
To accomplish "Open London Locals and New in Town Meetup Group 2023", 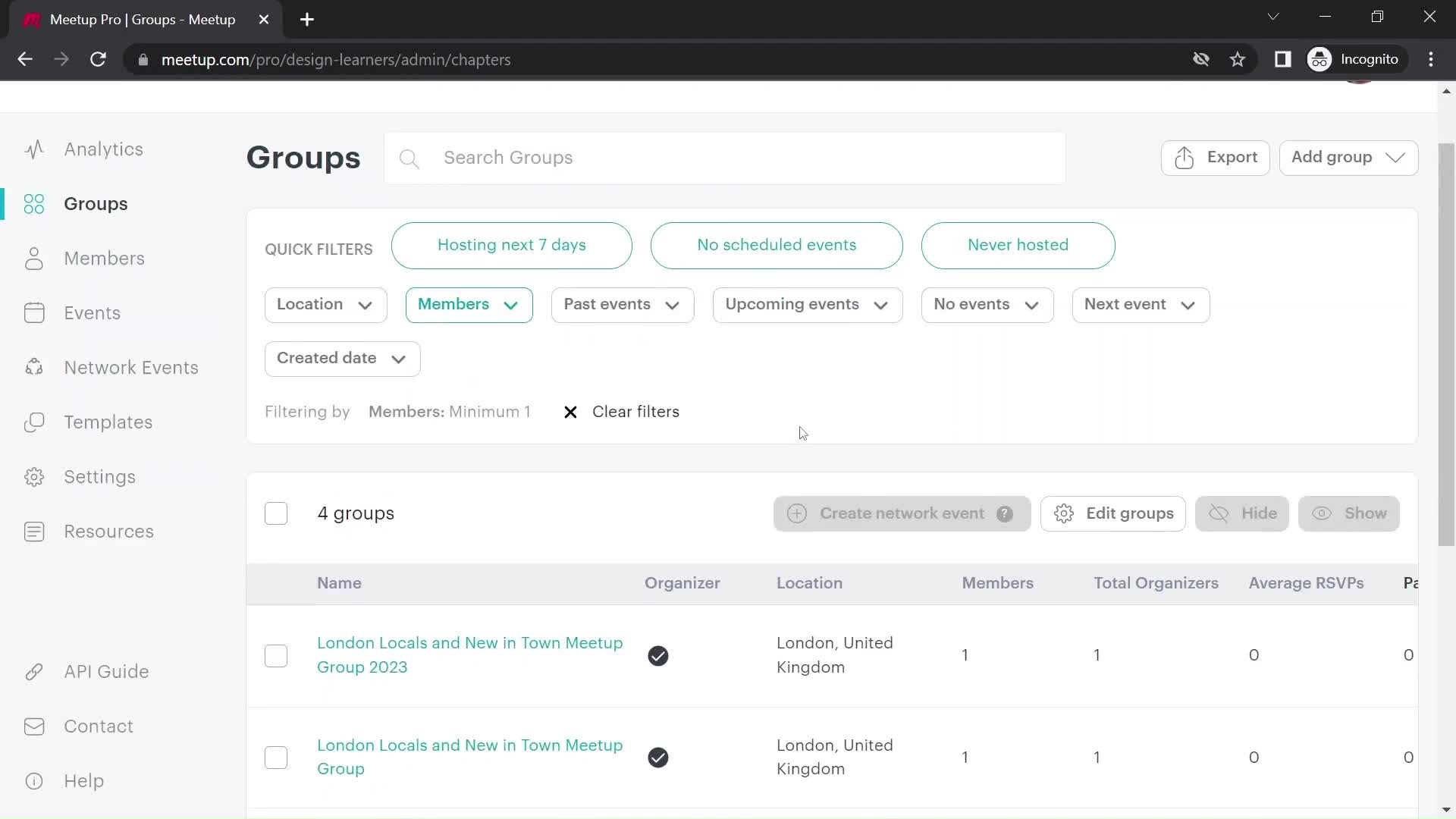I will (469, 655).
